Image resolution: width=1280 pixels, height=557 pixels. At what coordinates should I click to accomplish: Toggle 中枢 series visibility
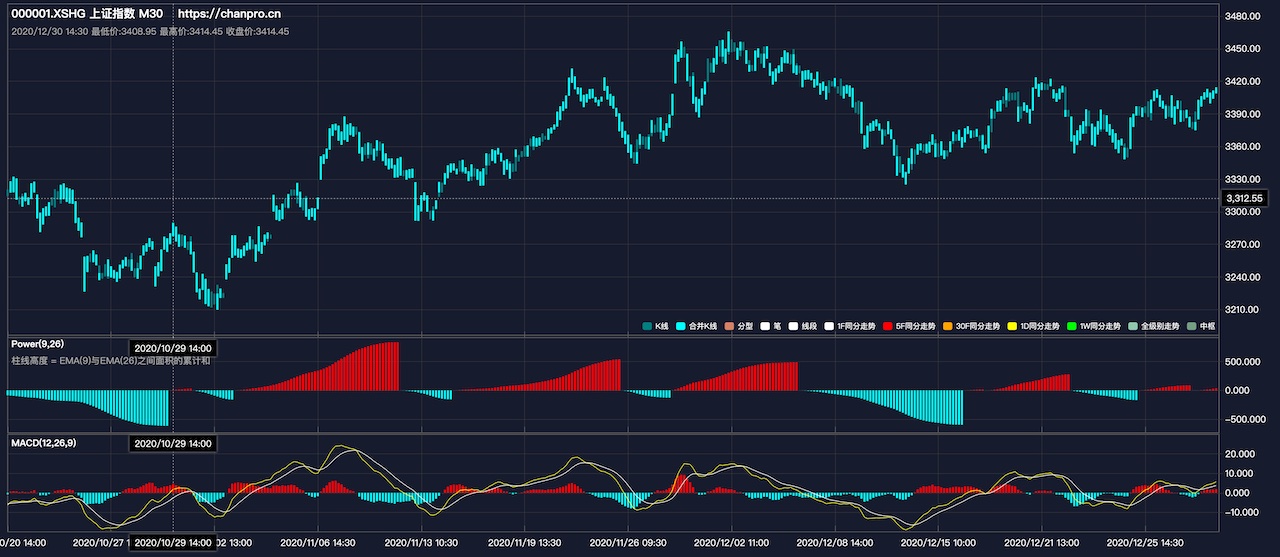click(1207, 327)
